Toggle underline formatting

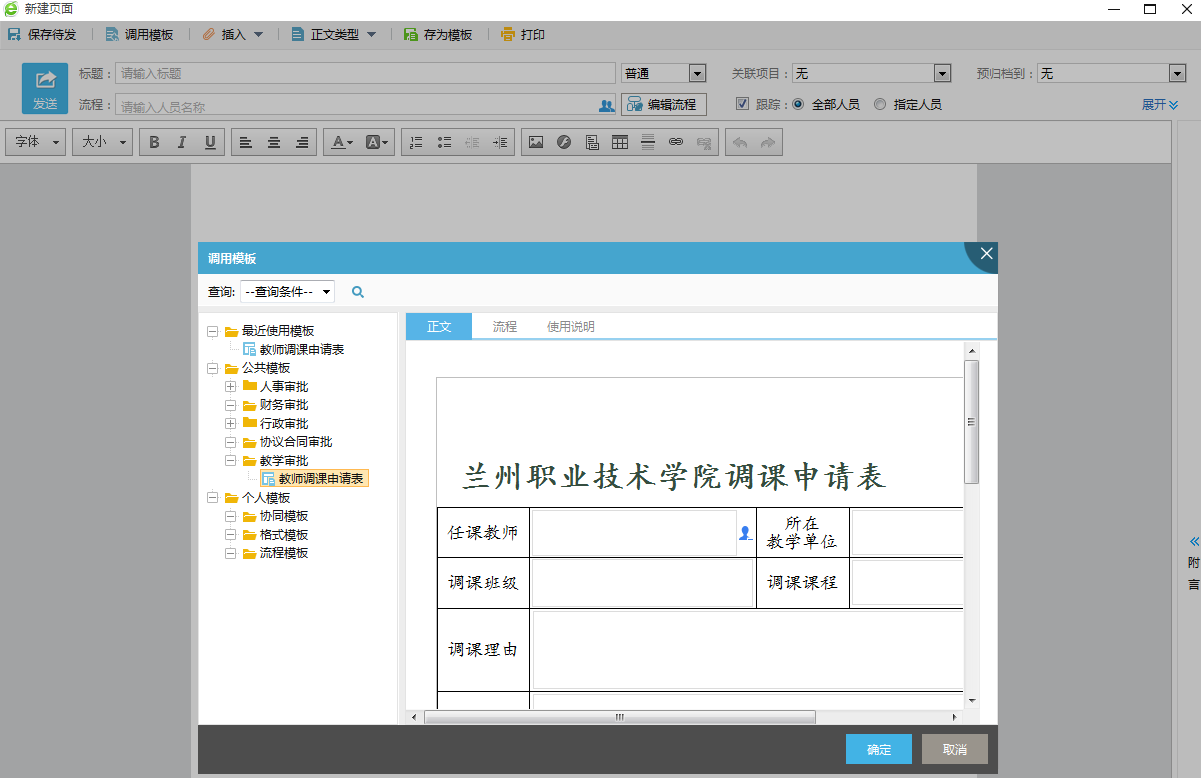tap(210, 143)
